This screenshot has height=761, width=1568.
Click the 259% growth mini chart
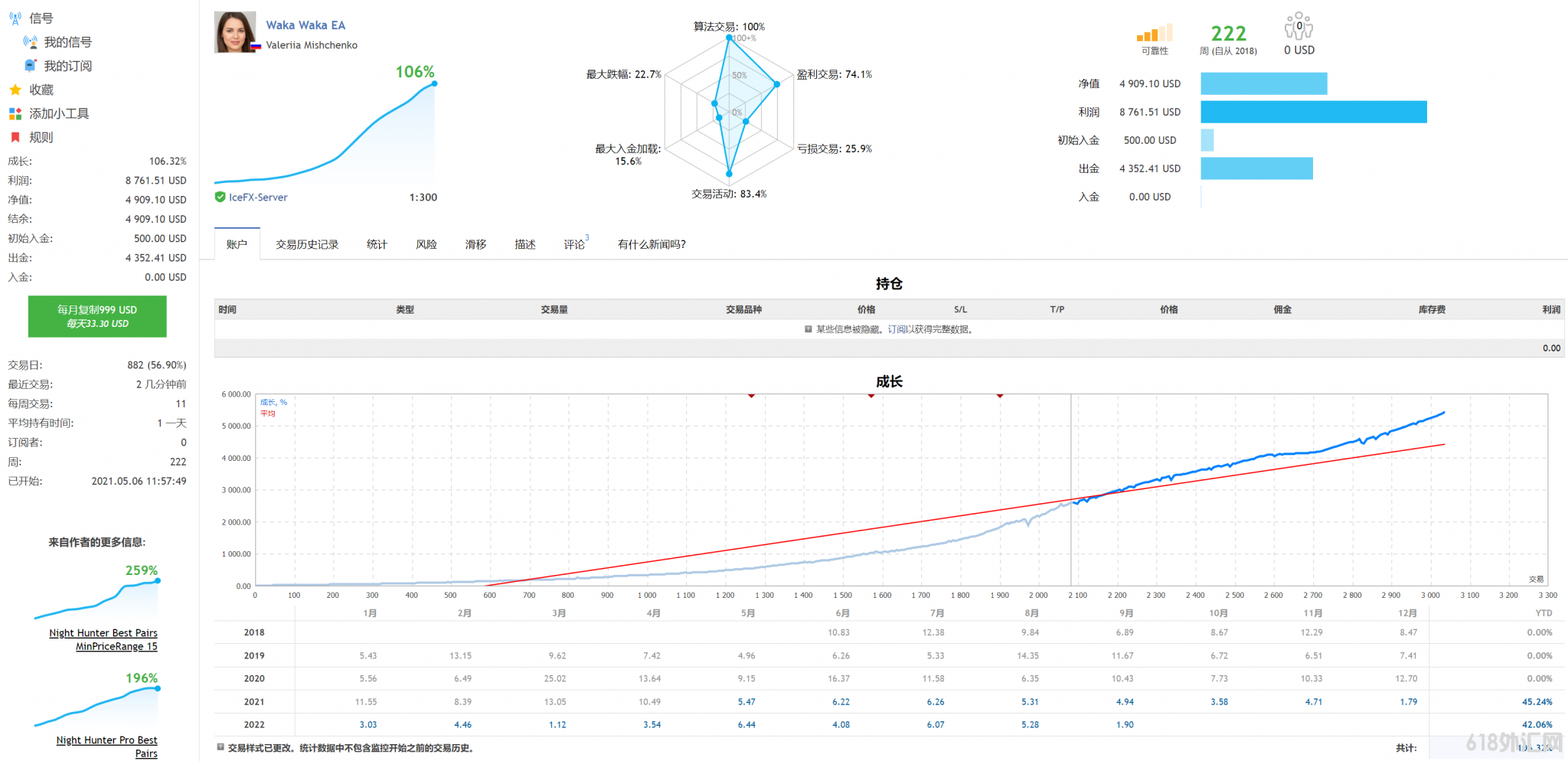pos(96,600)
